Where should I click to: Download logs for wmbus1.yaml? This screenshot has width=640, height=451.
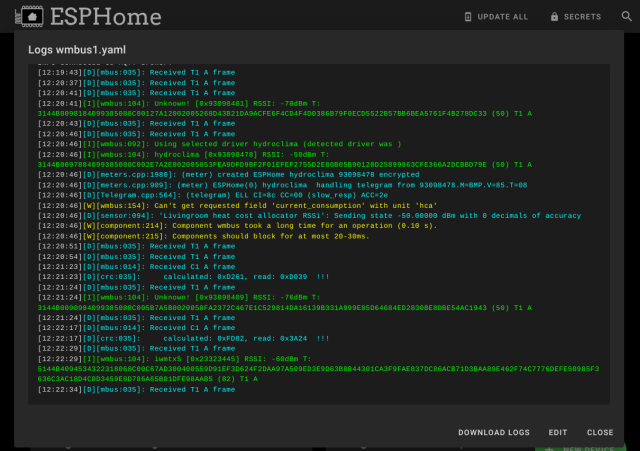tap(493, 433)
